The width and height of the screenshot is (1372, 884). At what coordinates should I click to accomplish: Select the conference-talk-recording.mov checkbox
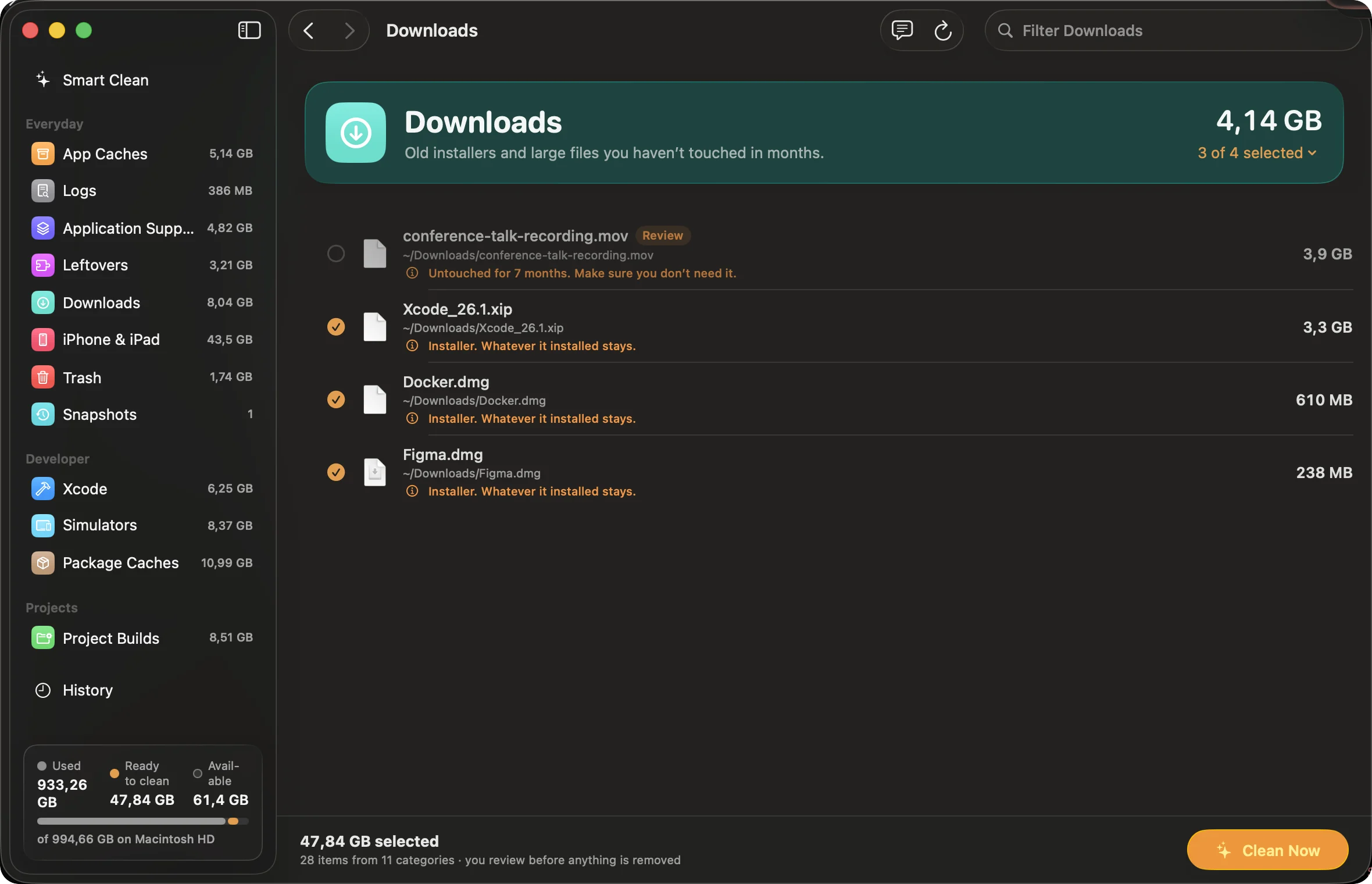click(336, 254)
